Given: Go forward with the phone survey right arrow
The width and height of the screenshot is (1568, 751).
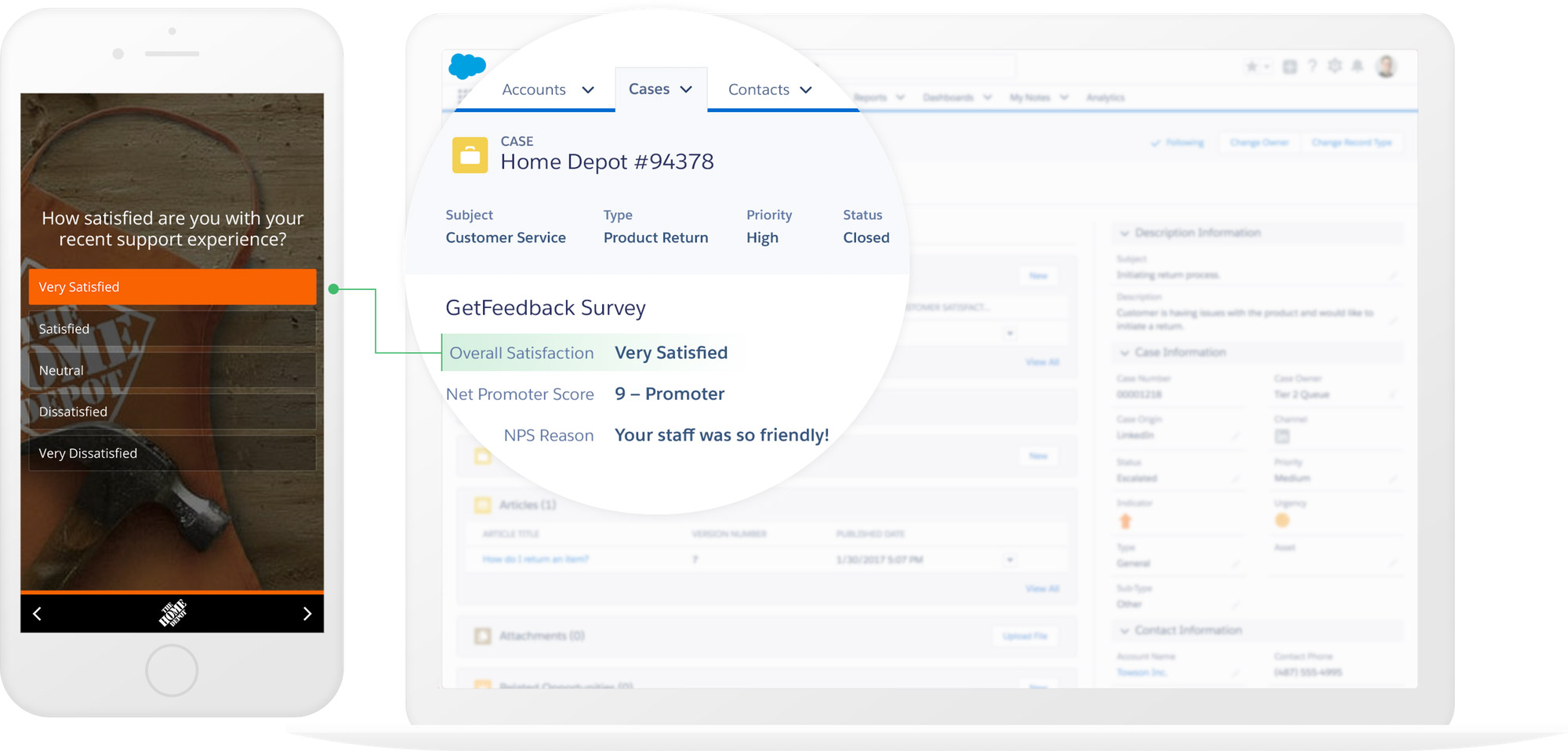Looking at the screenshot, I should pos(307,613).
